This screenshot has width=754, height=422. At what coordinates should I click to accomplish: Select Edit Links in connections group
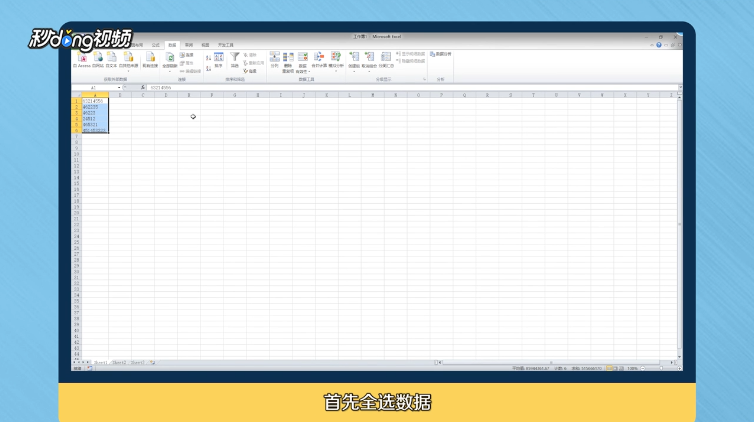tap(190, 71)
